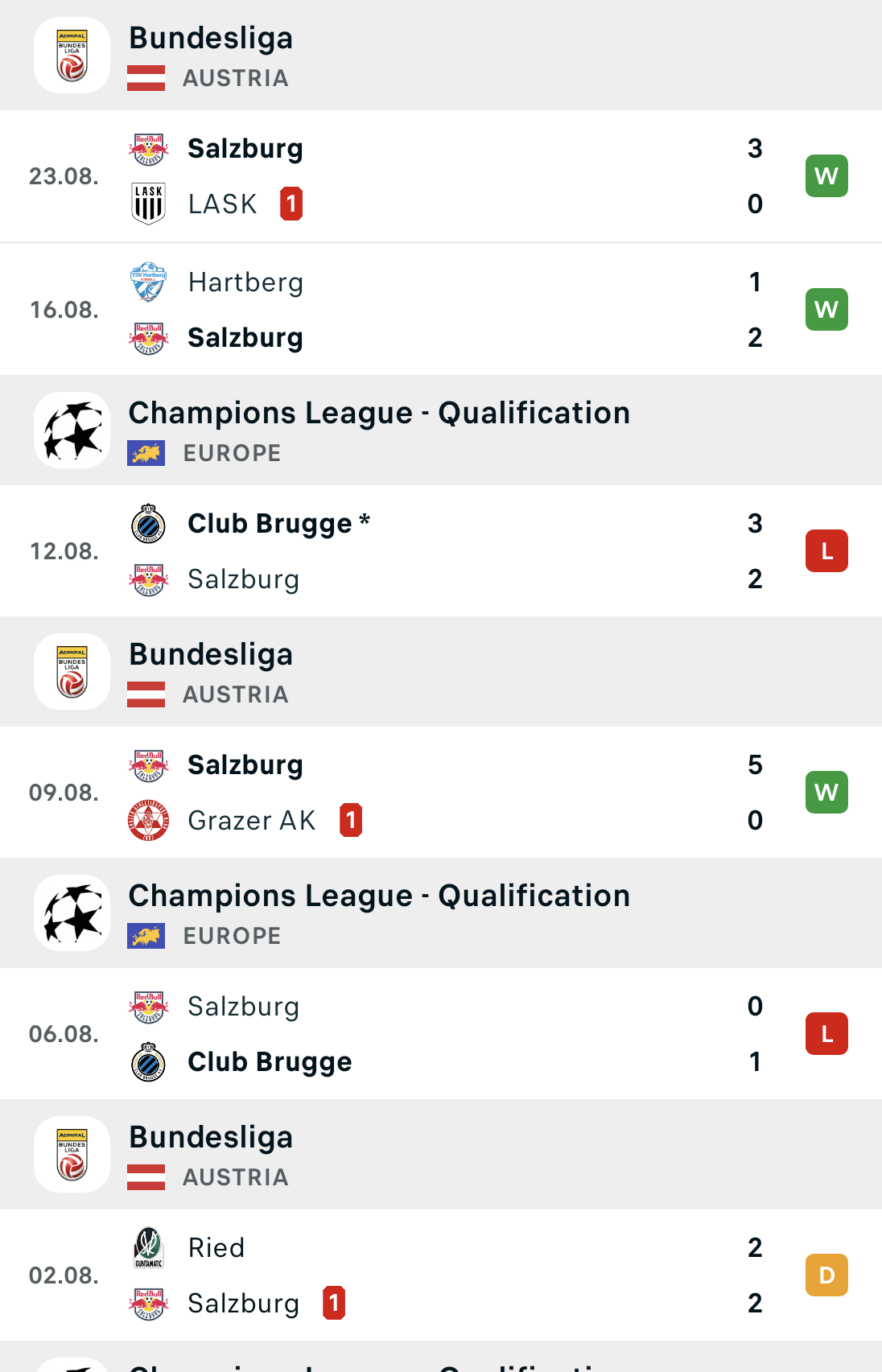
Task: Open the Bundesliga header above 09.08. match
Action: pyautogui.click(x=211, y=655)
